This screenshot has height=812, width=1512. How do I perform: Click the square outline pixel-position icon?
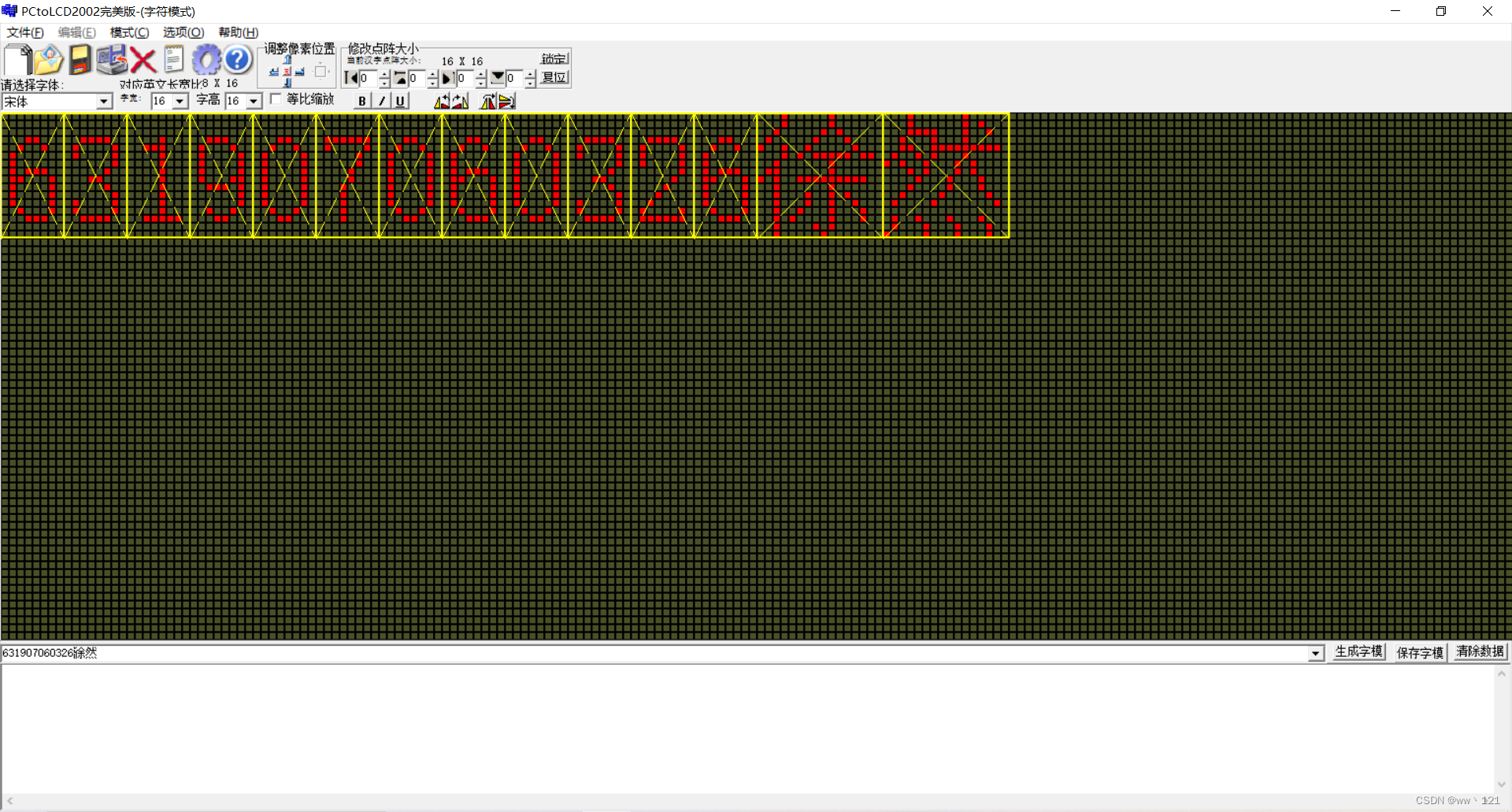tap(321, 72)
